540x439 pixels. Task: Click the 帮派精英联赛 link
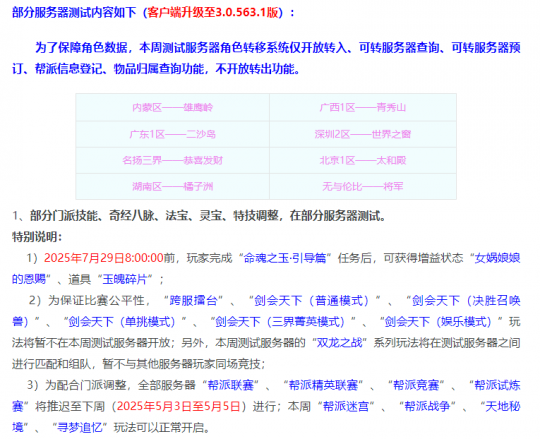(323, 385)
